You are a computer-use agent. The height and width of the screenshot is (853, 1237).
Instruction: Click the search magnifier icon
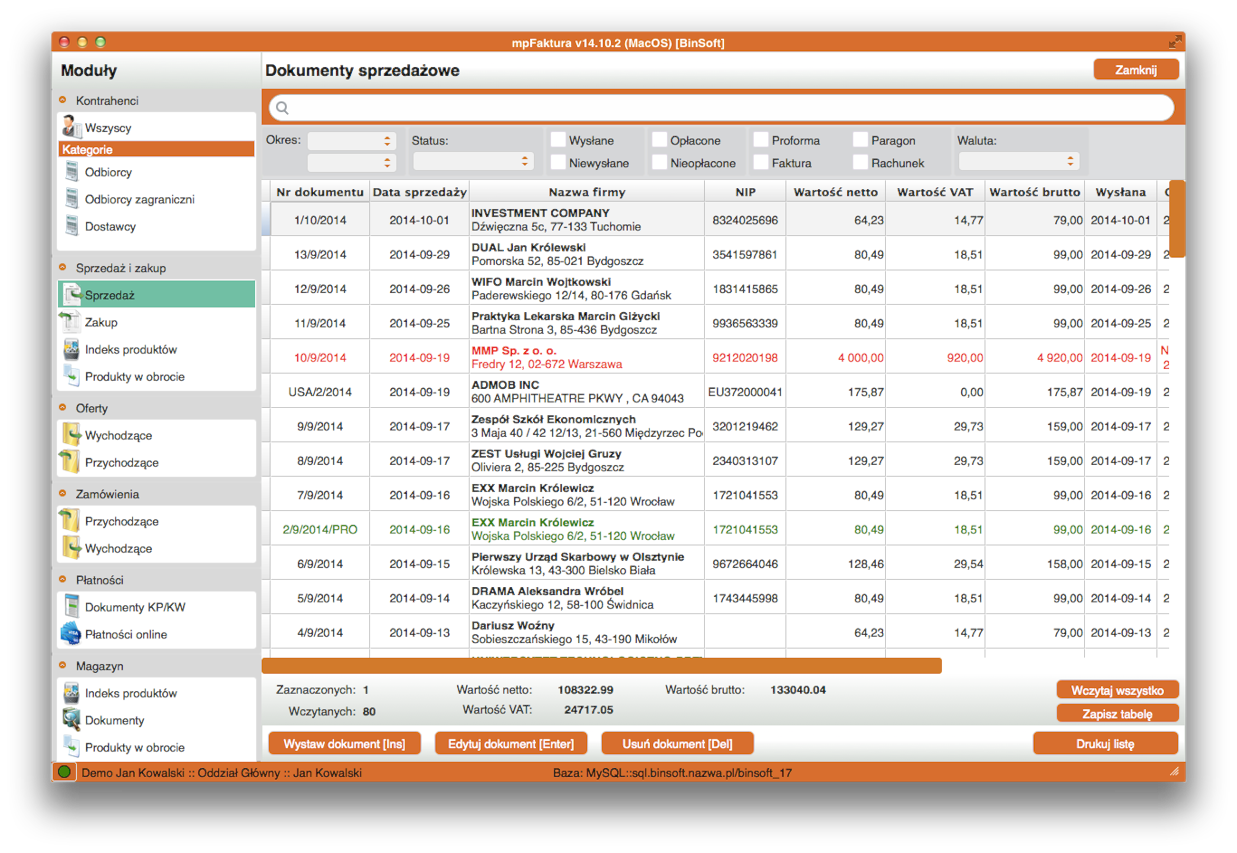tap(282, 108)
